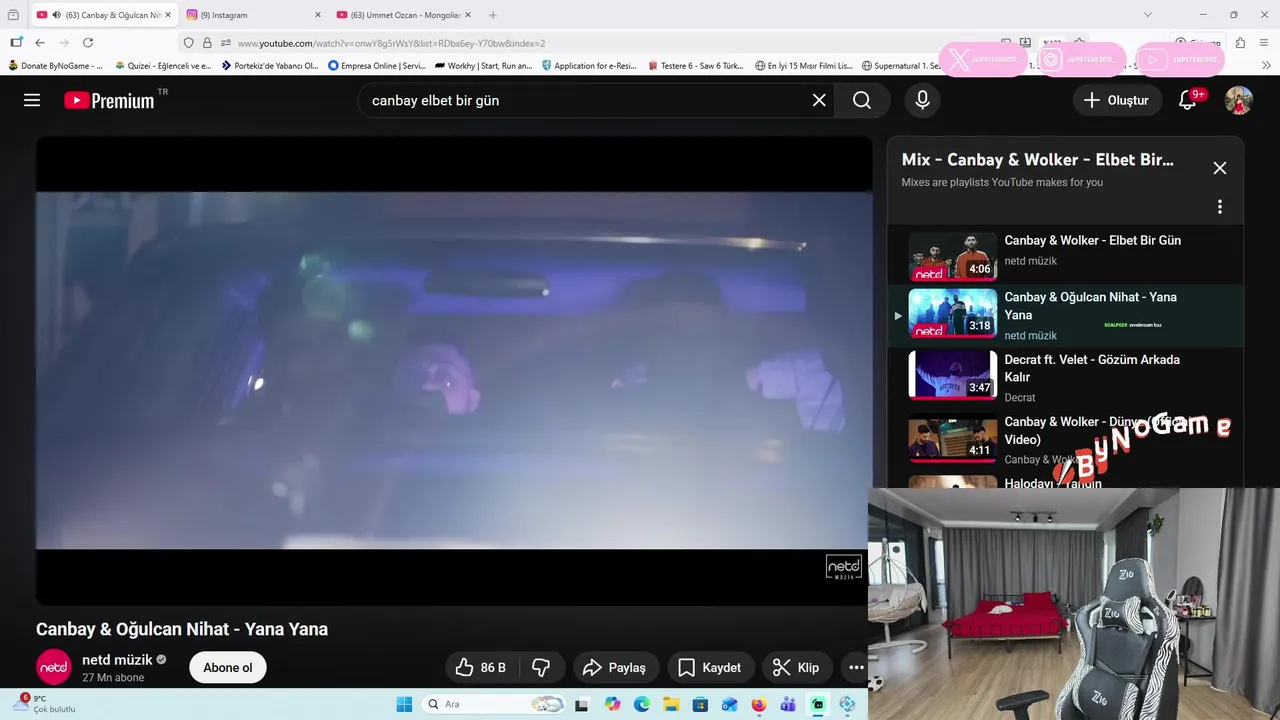Open the weather widget showing 9°C

[45, 704]
